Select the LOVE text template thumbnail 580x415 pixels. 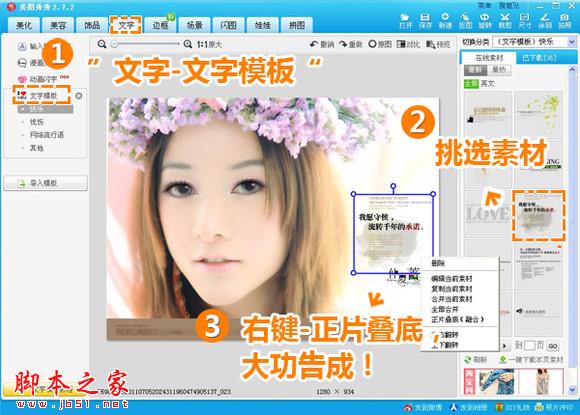pyautogui.click(x=488, y=215)
